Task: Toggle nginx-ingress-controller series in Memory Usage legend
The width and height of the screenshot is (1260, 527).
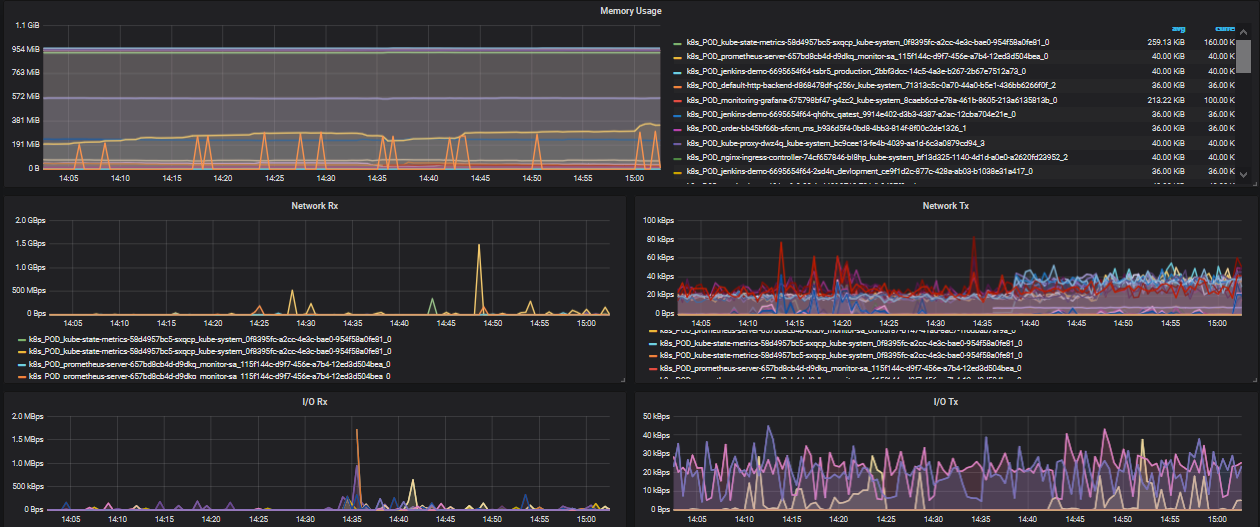Action: pyautogui.click(x=877, y=157)
